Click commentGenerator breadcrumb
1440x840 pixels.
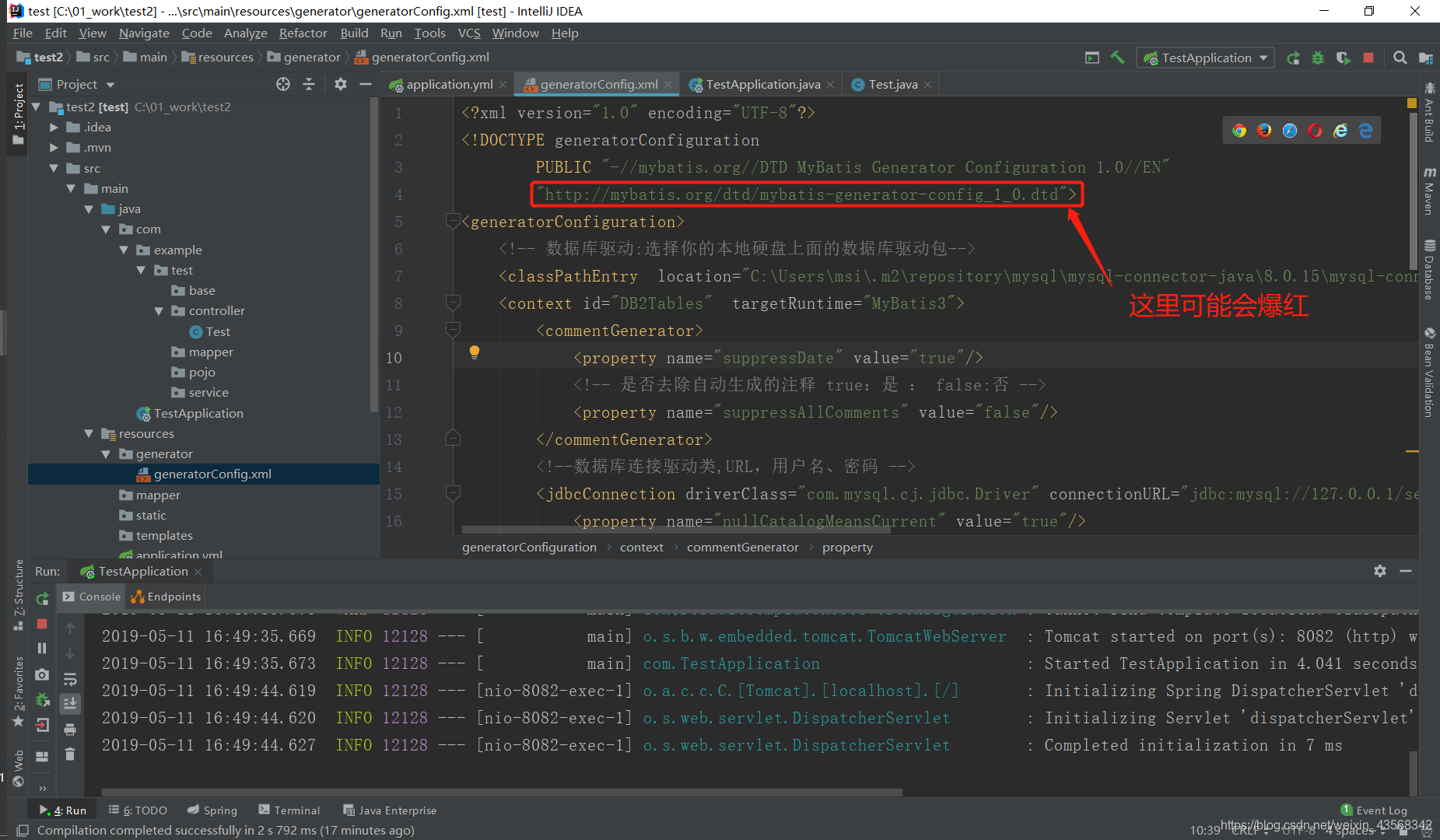click(742, 547)
